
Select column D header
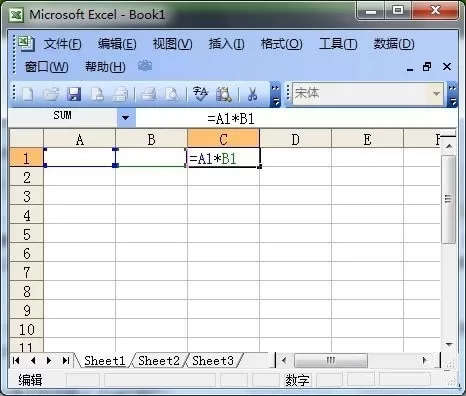click(x=295, y=139)
